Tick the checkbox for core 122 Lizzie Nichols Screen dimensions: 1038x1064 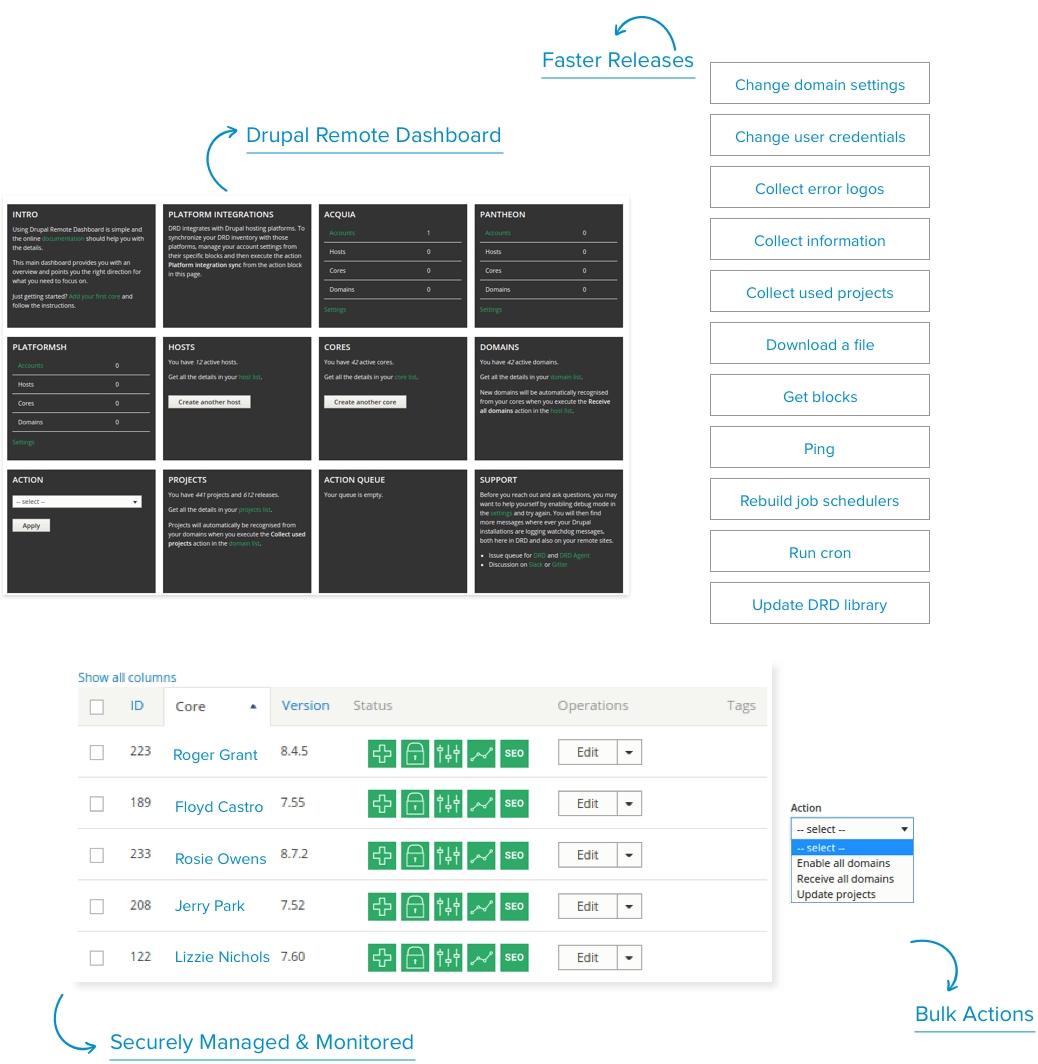click(x=97, y=958)
